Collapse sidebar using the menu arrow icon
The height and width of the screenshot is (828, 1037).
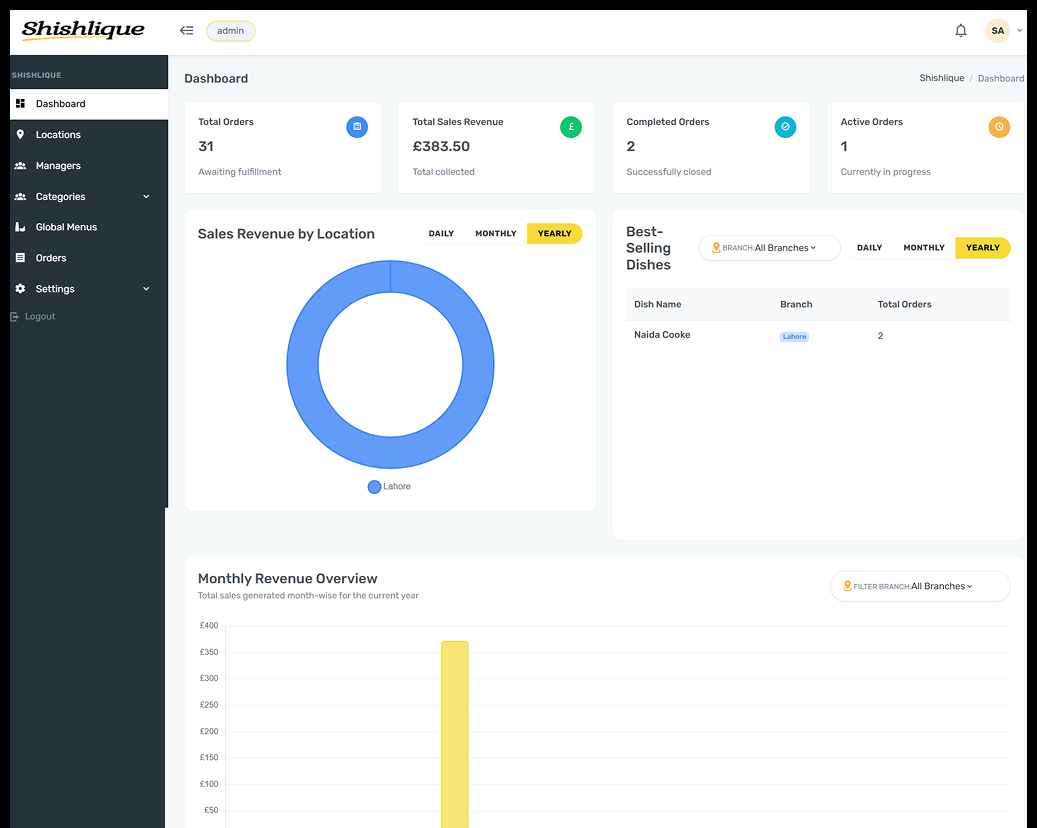(x=187, y=30)
